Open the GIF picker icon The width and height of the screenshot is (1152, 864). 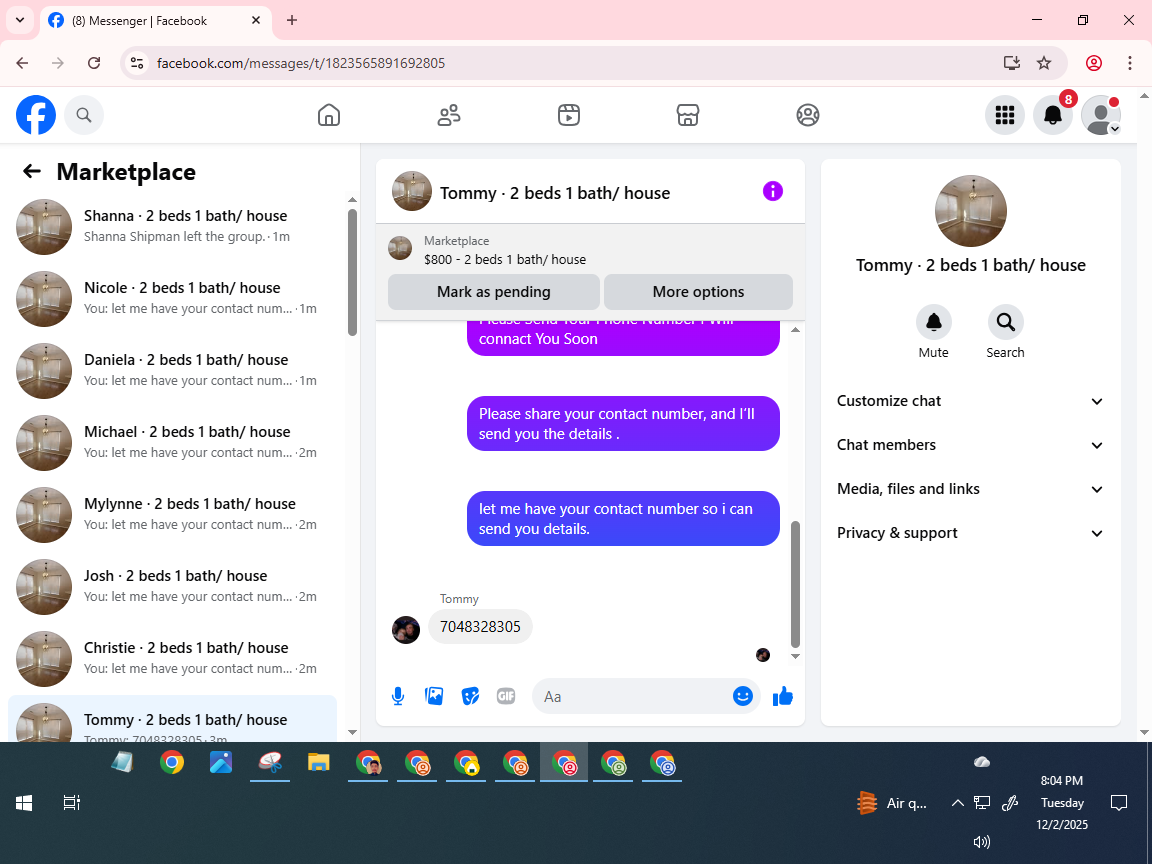coord(505,696)
